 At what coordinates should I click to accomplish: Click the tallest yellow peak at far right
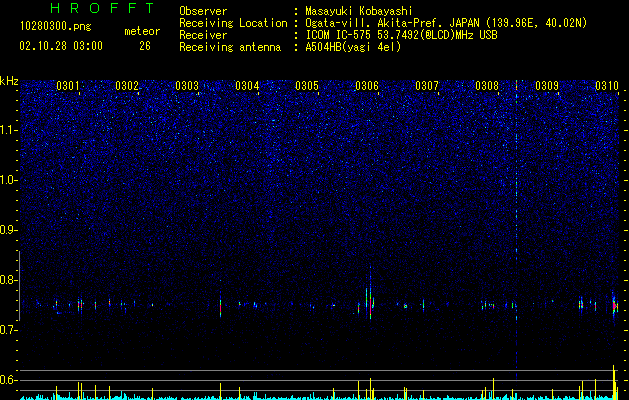pos(614,382)
